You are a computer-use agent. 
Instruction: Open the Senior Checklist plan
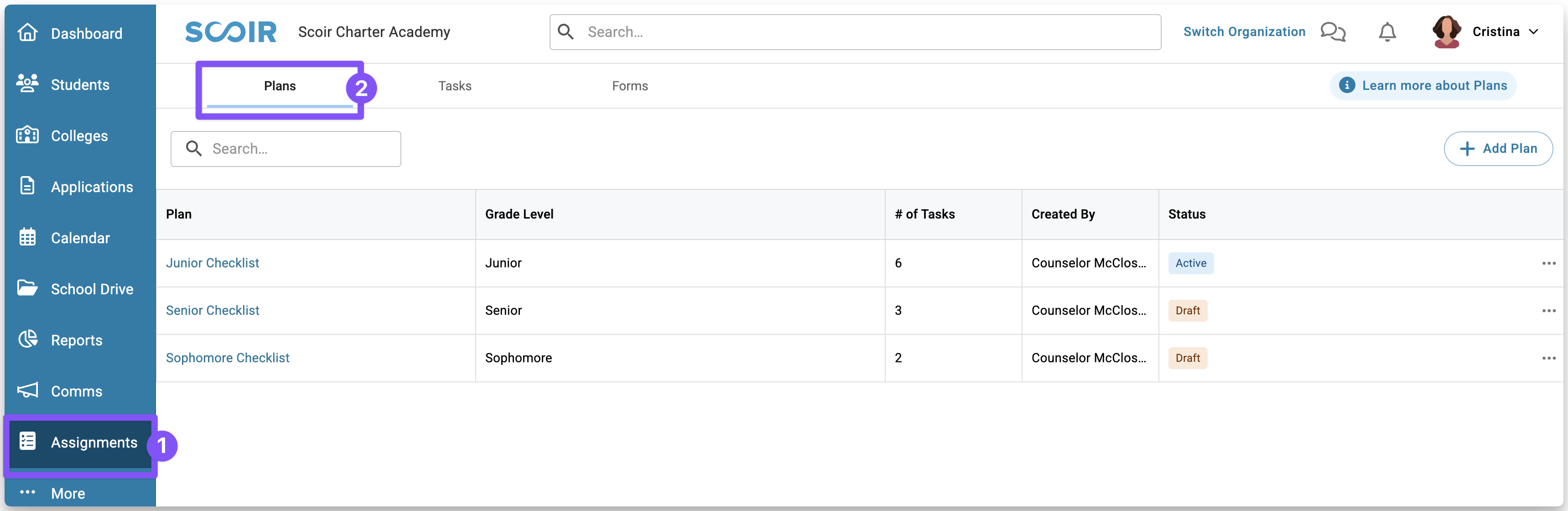(213, 311)
